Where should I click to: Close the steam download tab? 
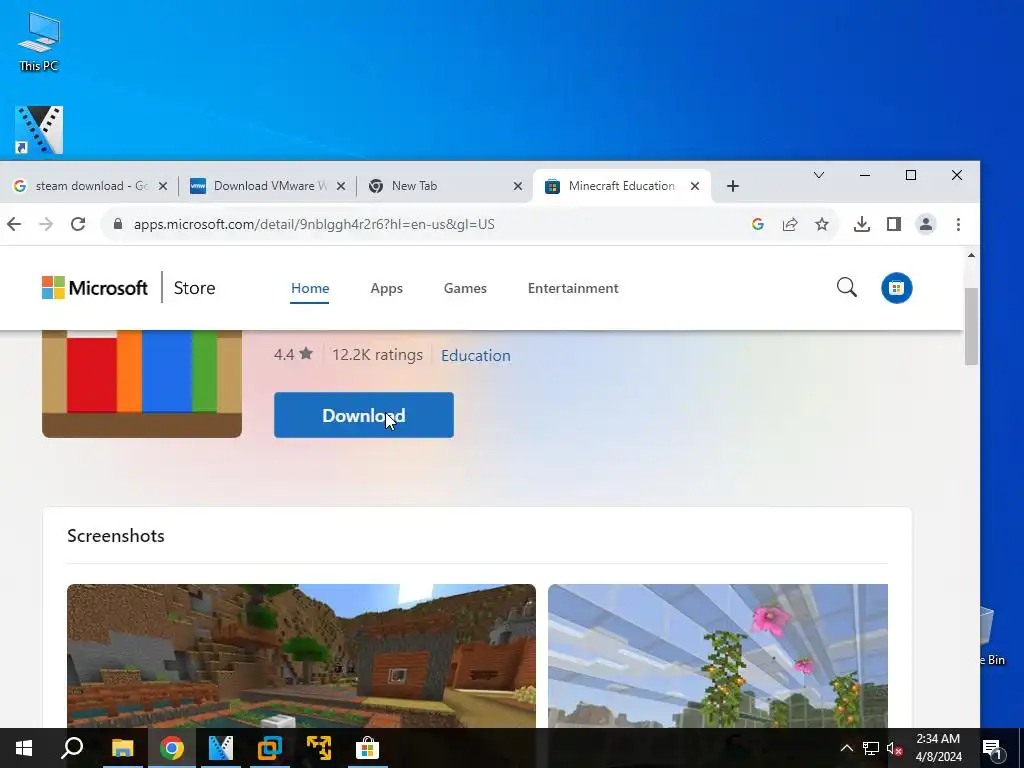(x=163, y=186)
